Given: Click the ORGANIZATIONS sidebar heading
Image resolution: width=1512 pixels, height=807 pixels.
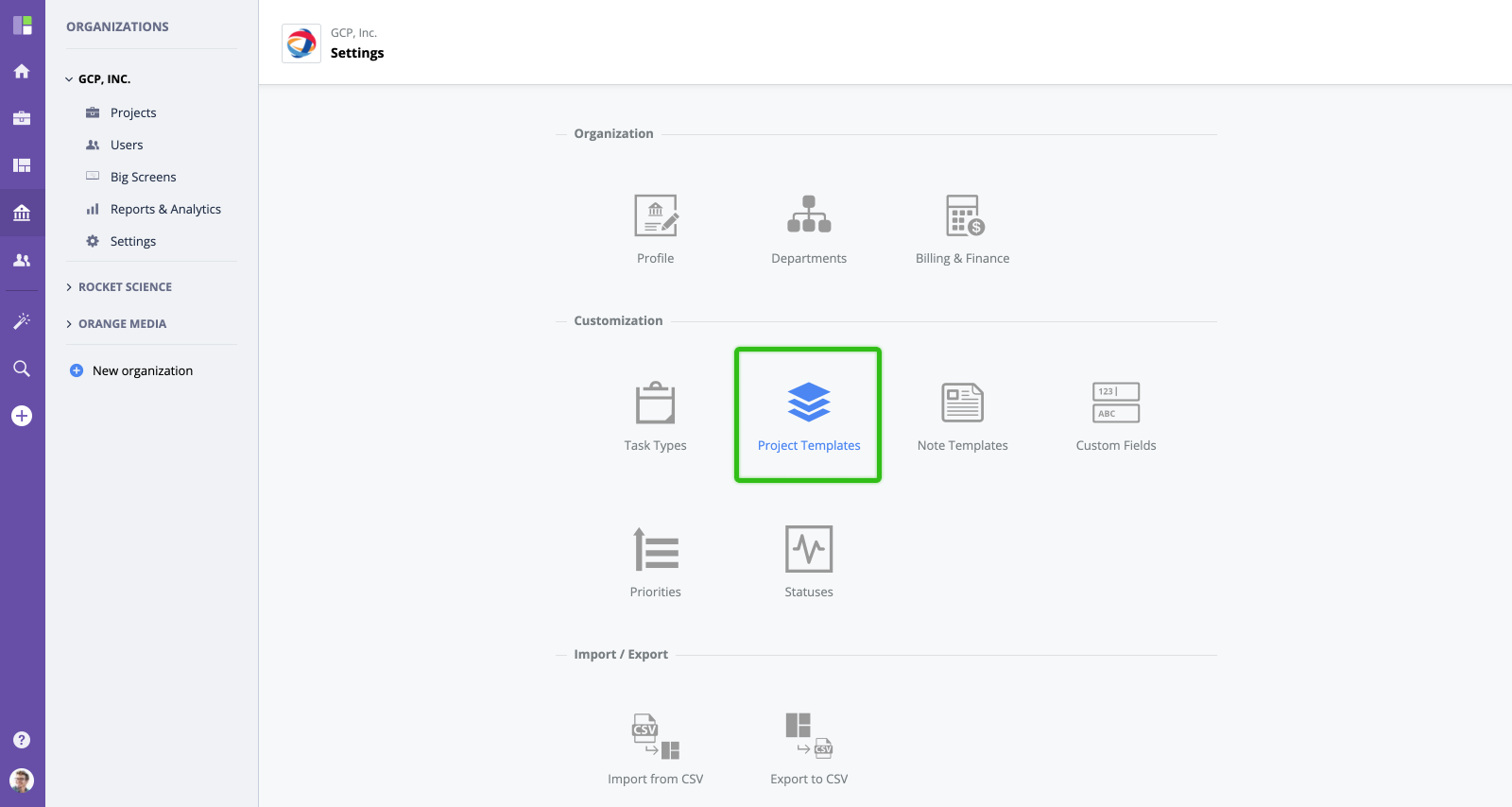Looking at the screenshot, I should point(117,26).
